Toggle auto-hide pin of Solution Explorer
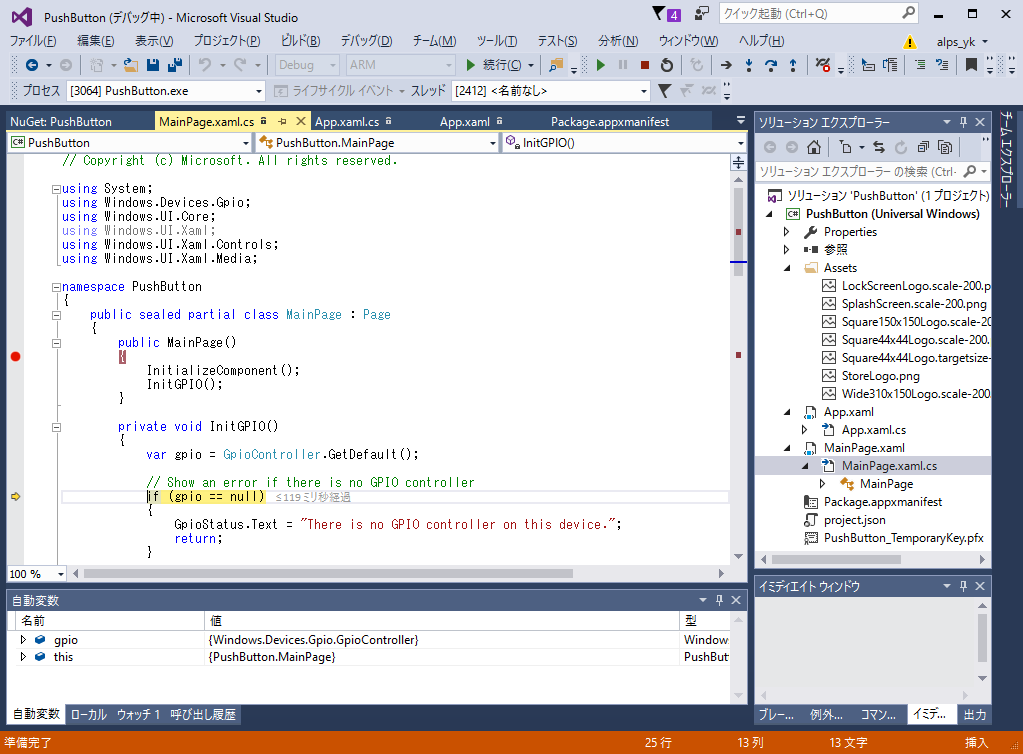The image size is (1023, 754). click(x=963, y=122)
